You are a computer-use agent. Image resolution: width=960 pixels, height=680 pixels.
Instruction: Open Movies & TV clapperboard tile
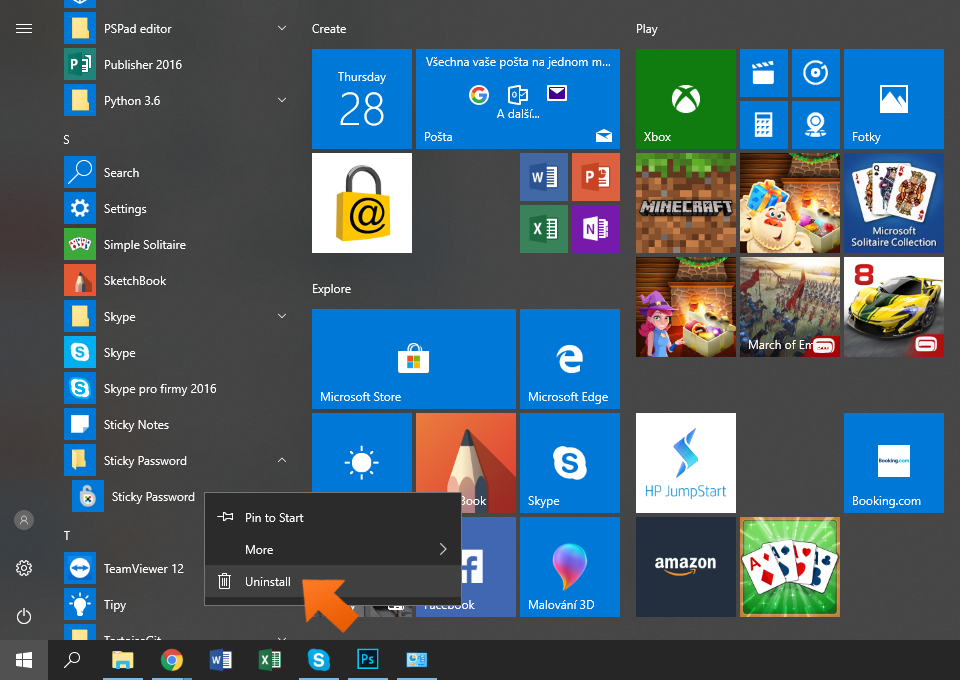click(763, 73)
